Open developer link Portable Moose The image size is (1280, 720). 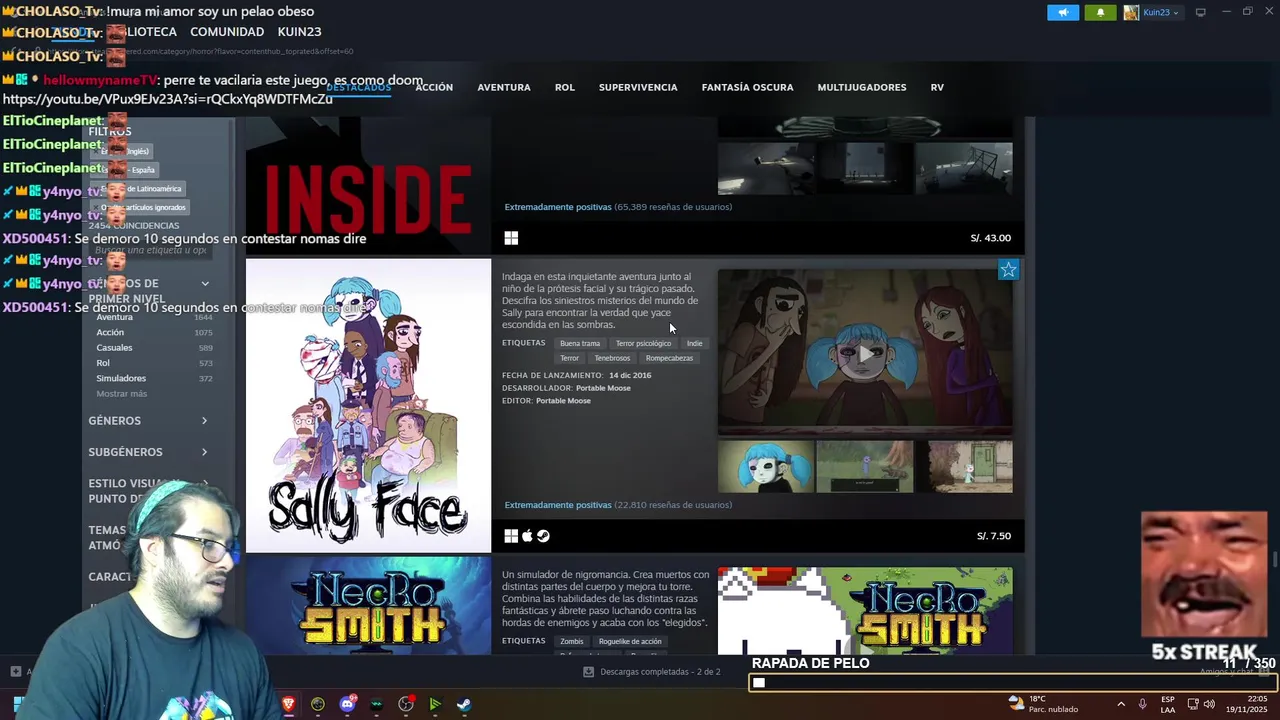pos(603,388)
